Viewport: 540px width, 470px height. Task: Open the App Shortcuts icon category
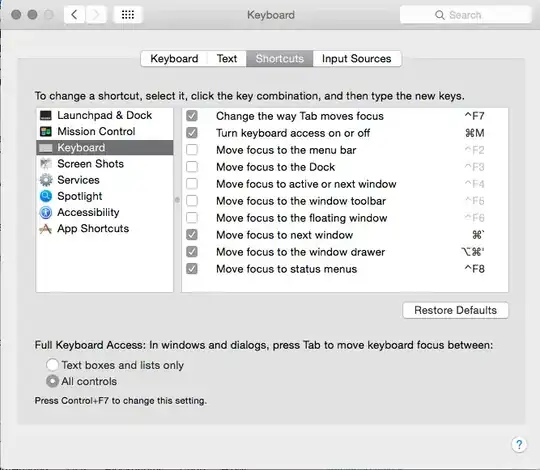coord(45,229)
